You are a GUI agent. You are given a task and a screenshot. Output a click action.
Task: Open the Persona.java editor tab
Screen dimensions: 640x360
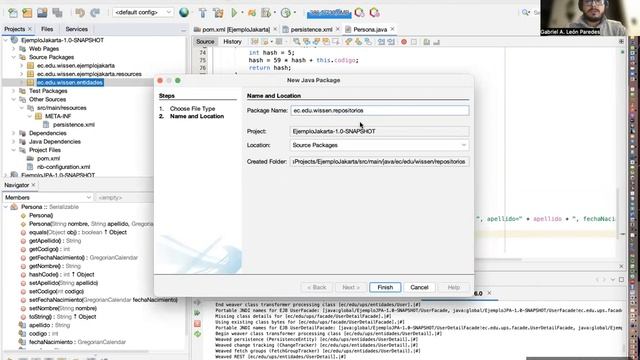(x=370, y=29)
